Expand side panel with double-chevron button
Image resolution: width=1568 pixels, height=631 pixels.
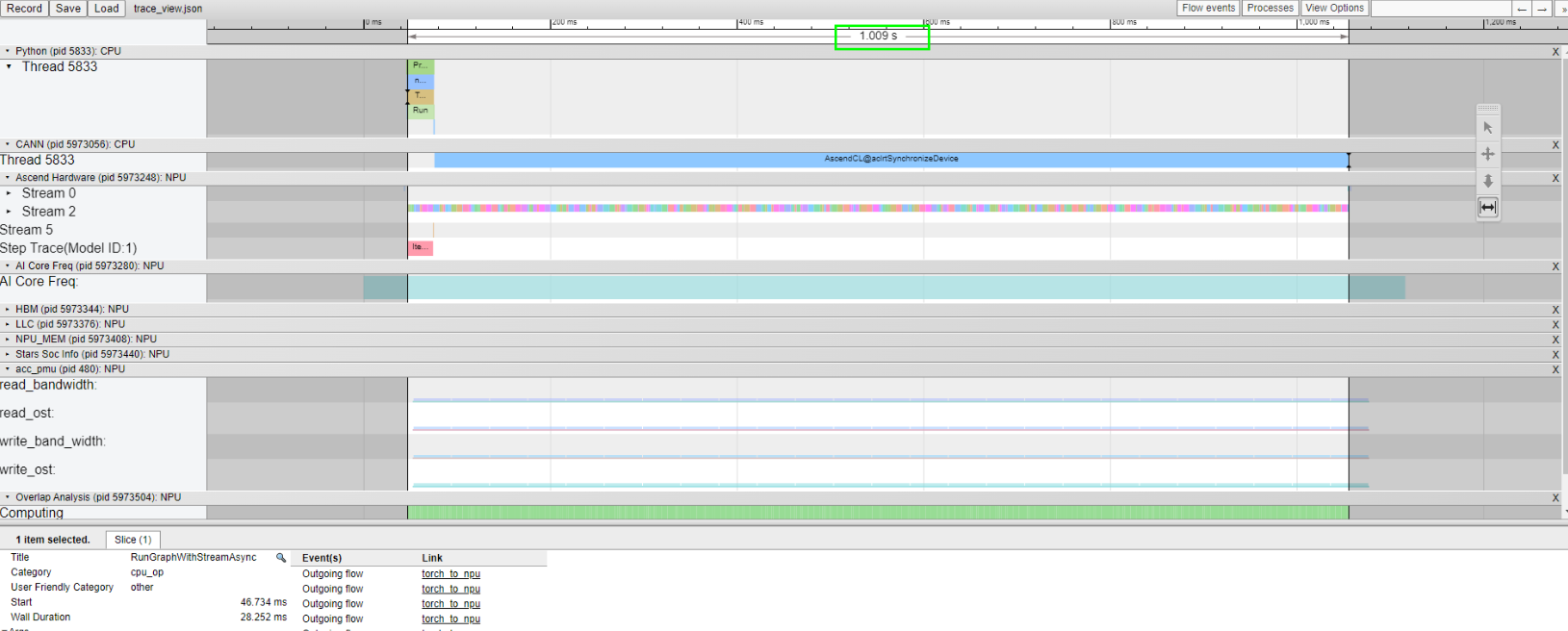[x=1561, y=9]
